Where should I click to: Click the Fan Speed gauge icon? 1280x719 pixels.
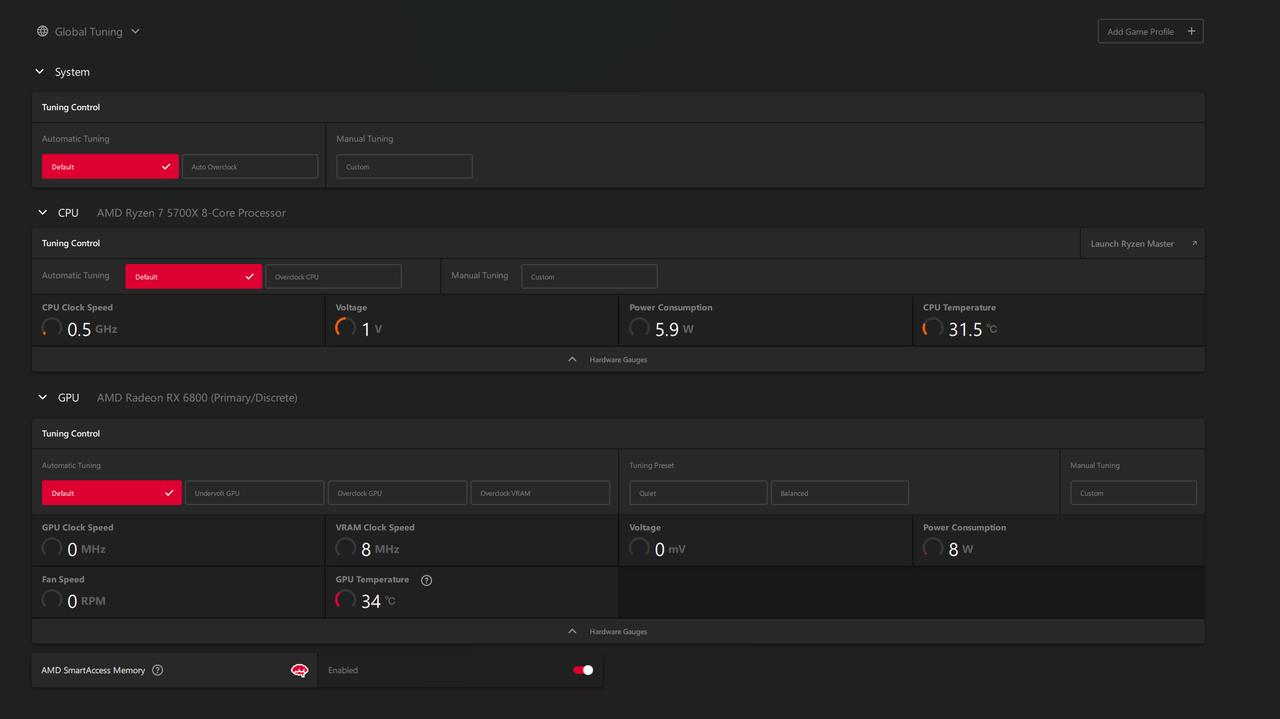tap(52, 600)
